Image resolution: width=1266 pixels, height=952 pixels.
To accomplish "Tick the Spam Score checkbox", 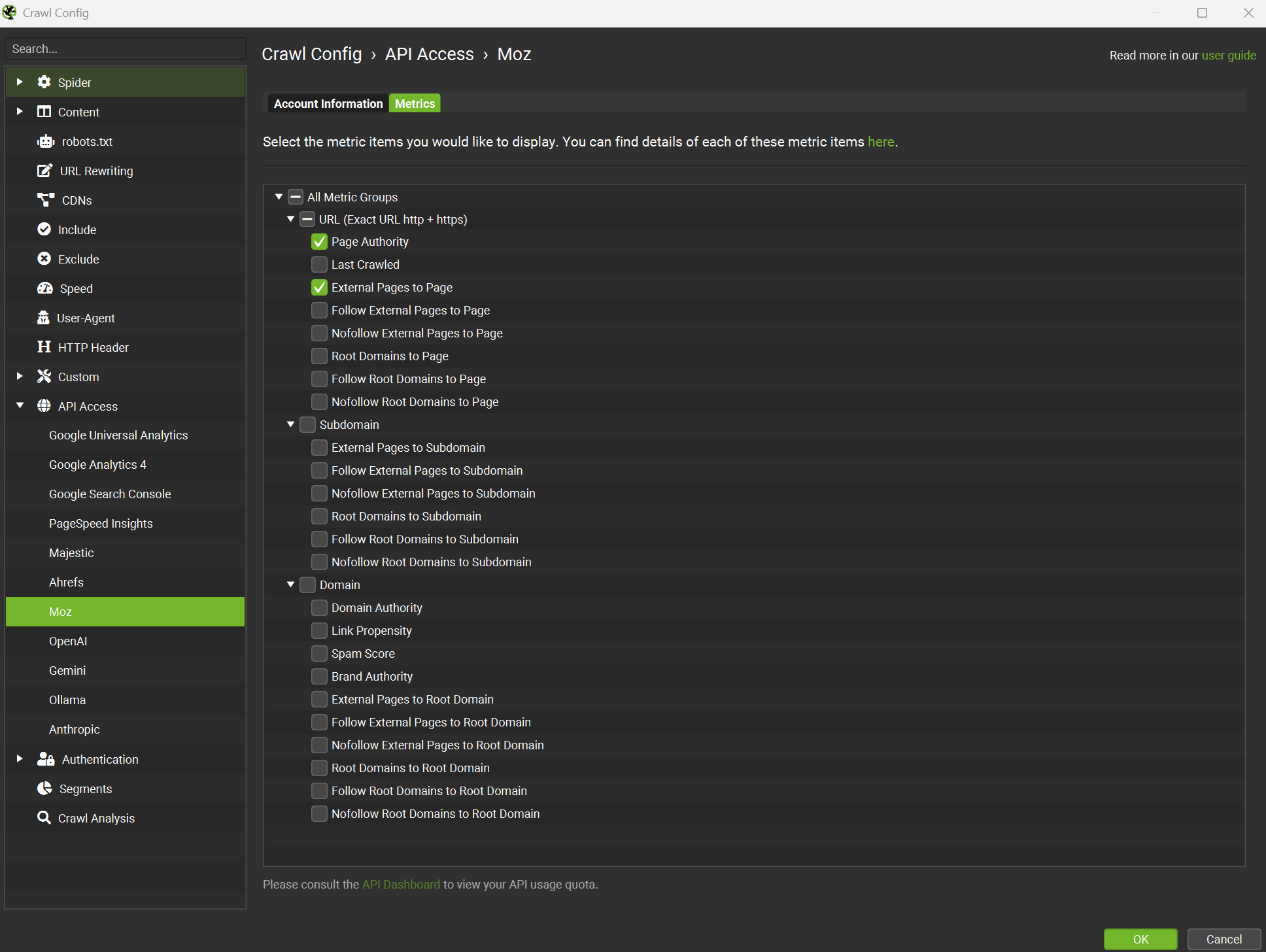I will tap(319, 654).
